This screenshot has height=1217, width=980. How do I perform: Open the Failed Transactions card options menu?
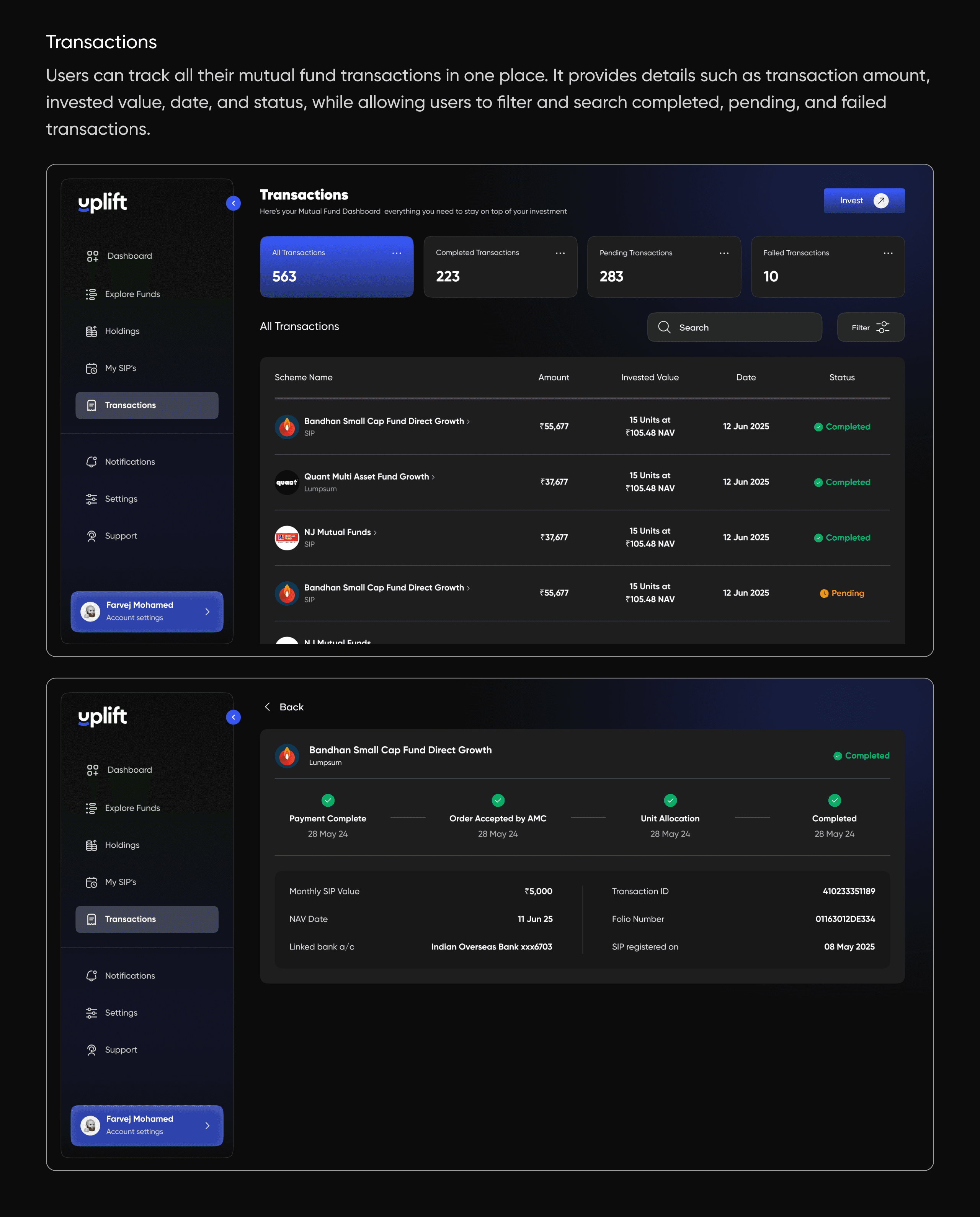tap(887, 253)
